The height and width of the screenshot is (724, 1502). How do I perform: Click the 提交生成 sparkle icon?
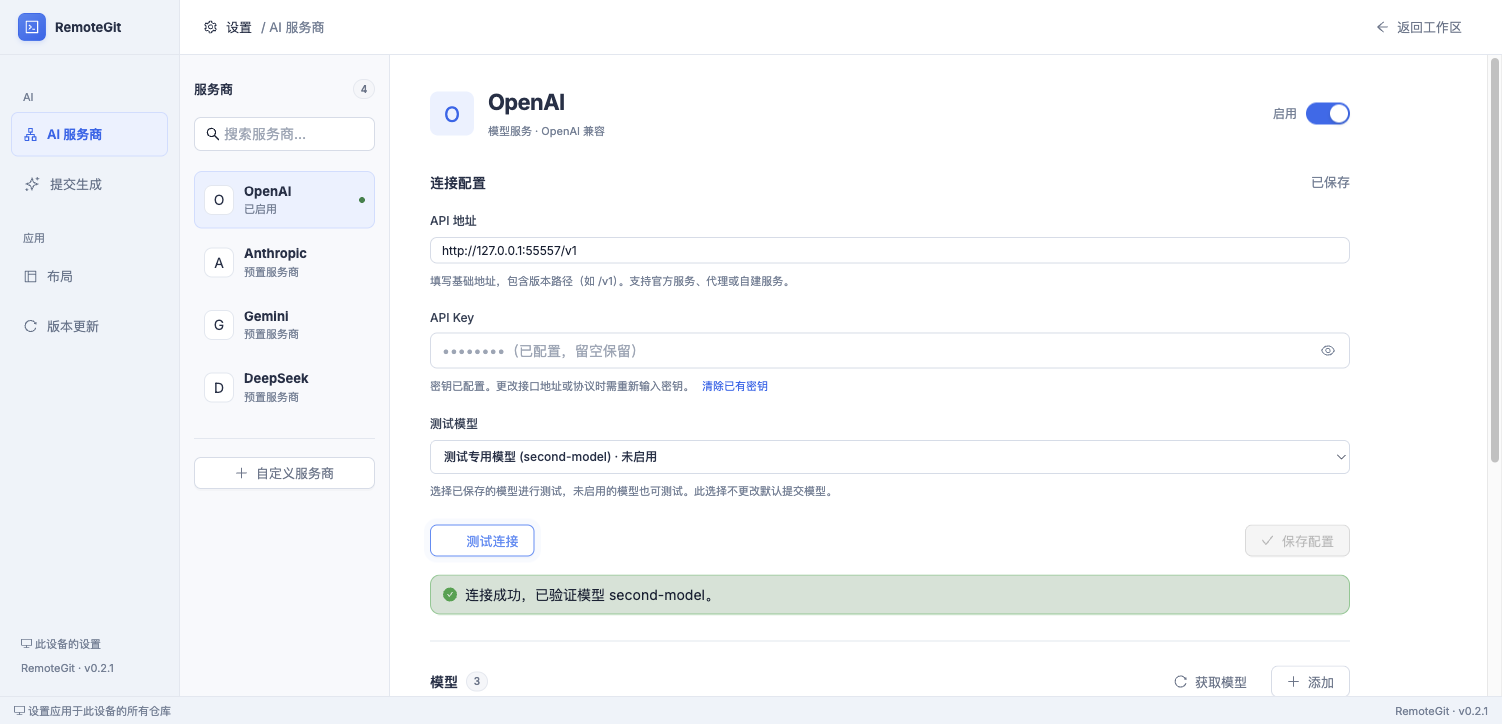point(32,184)
